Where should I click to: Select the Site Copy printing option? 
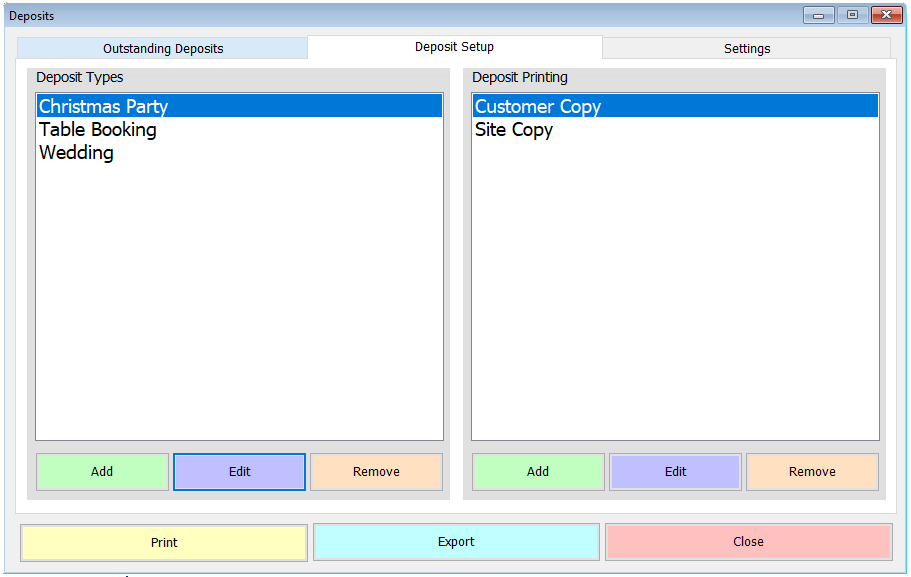tap(513, 129)
